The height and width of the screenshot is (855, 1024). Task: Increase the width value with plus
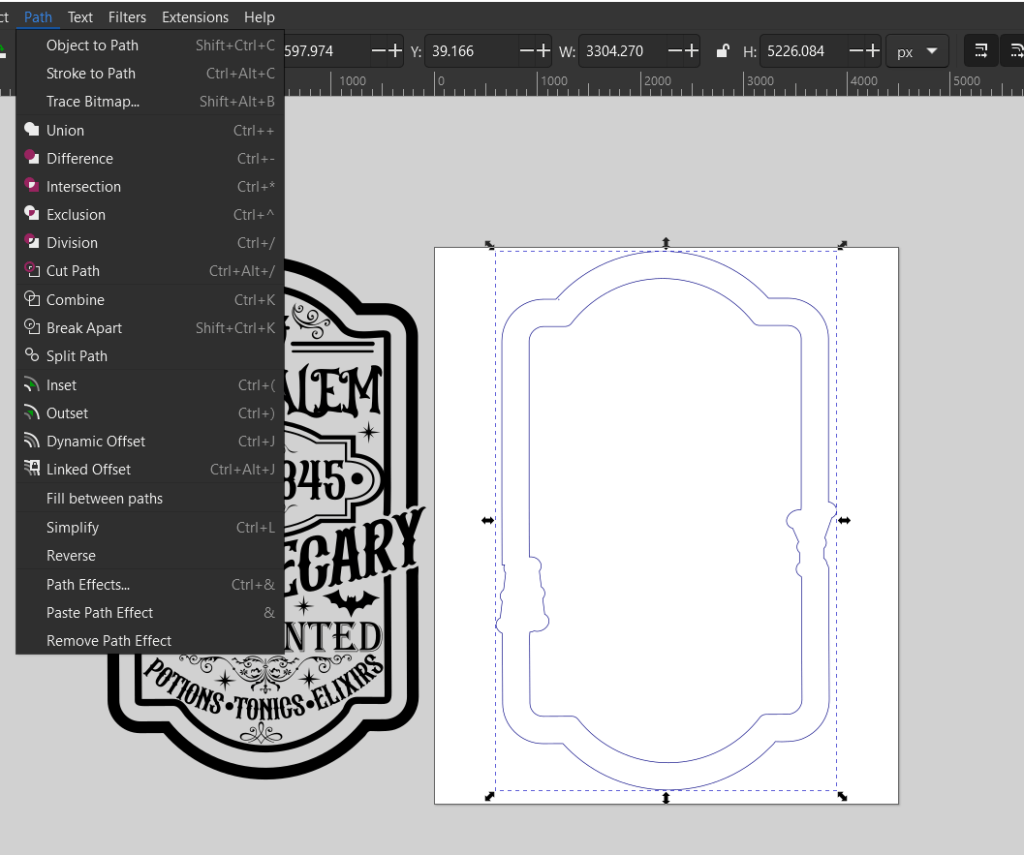[692, 51]
